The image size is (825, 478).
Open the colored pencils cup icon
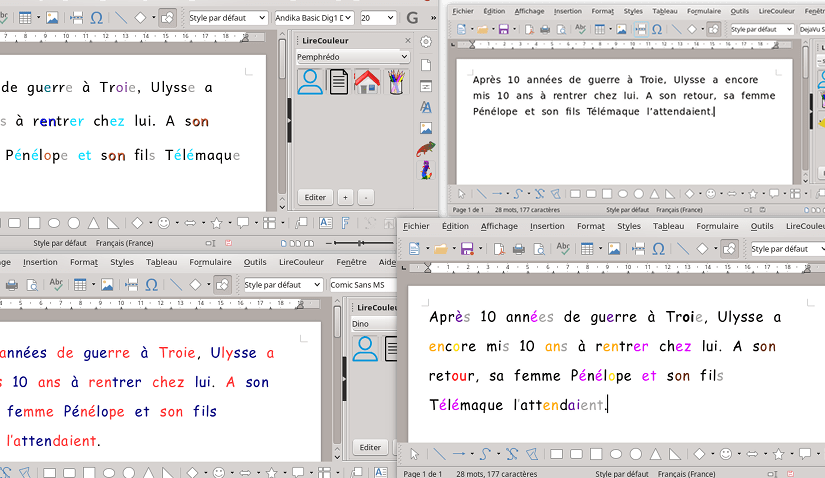[x=395, y=81]
